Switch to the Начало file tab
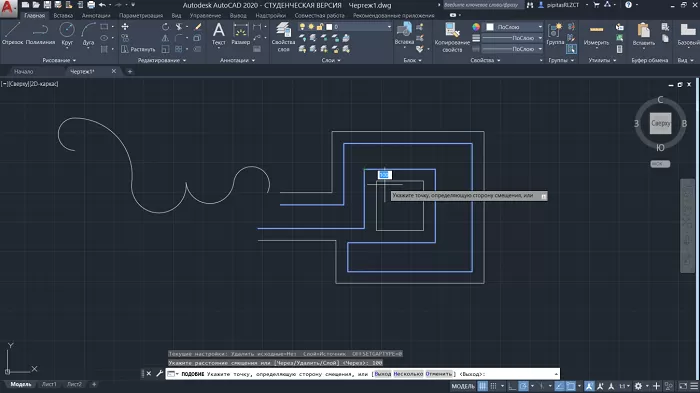 coord(23,71)
